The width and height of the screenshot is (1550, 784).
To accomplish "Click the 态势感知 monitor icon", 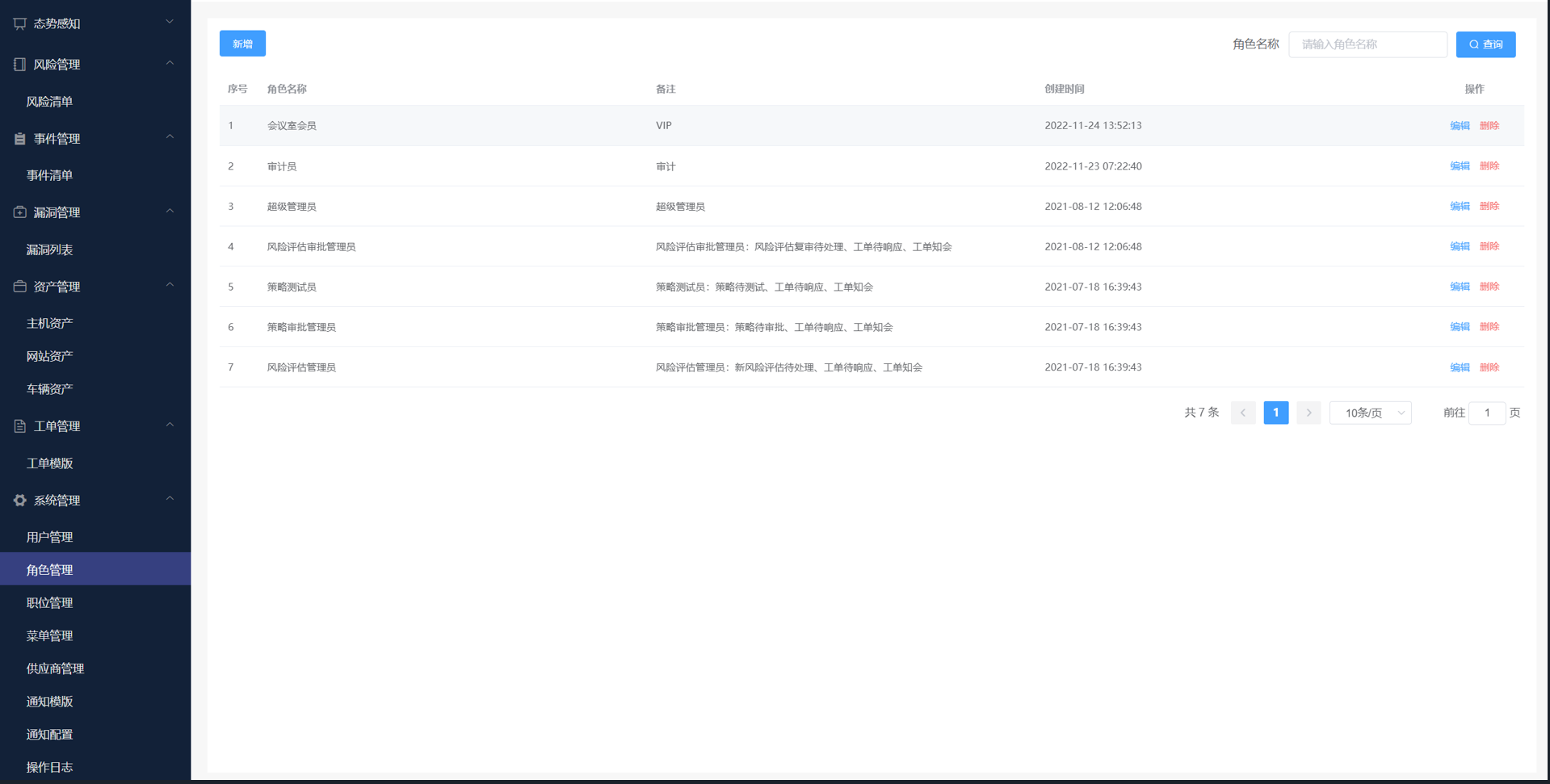I will [x=19, y=23].
